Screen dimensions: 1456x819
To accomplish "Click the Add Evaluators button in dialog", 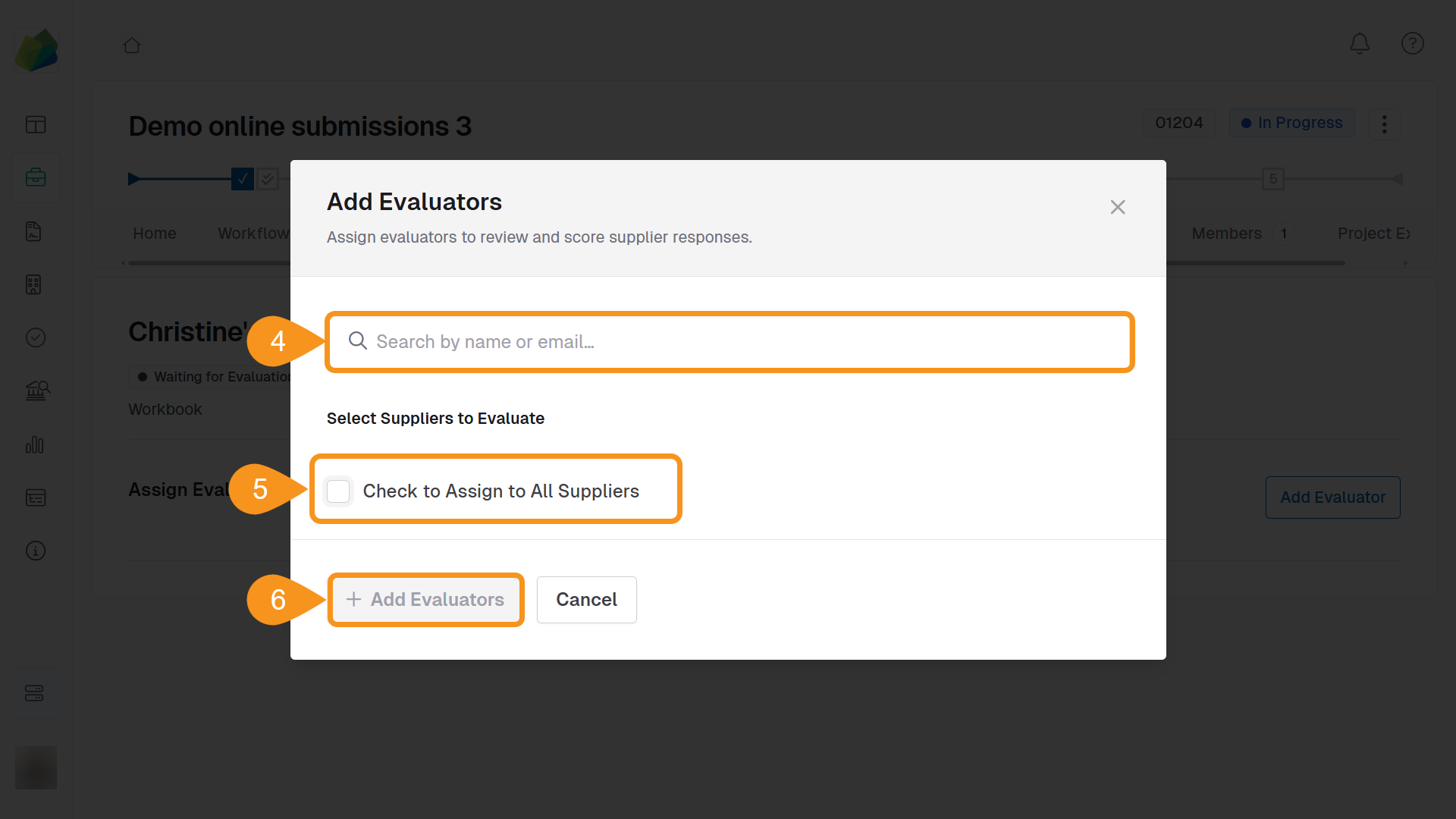I will click(x=425, y=599).
